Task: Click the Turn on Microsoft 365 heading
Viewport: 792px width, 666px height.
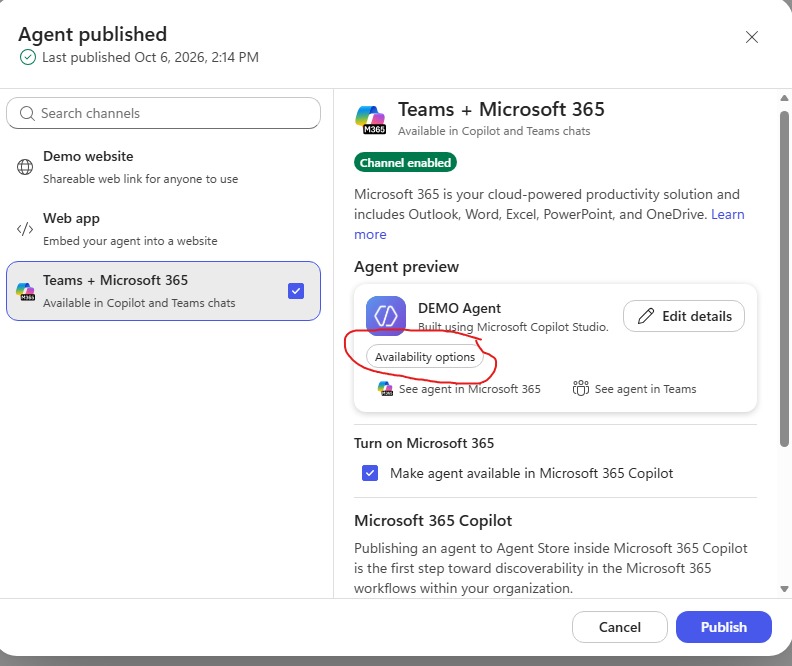Action: [x=424, y=443]
